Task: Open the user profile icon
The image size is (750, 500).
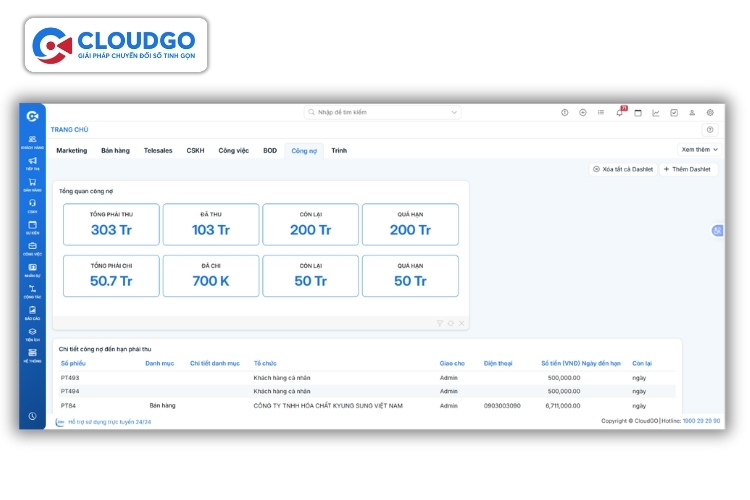Action: click(x=692, y=113)
